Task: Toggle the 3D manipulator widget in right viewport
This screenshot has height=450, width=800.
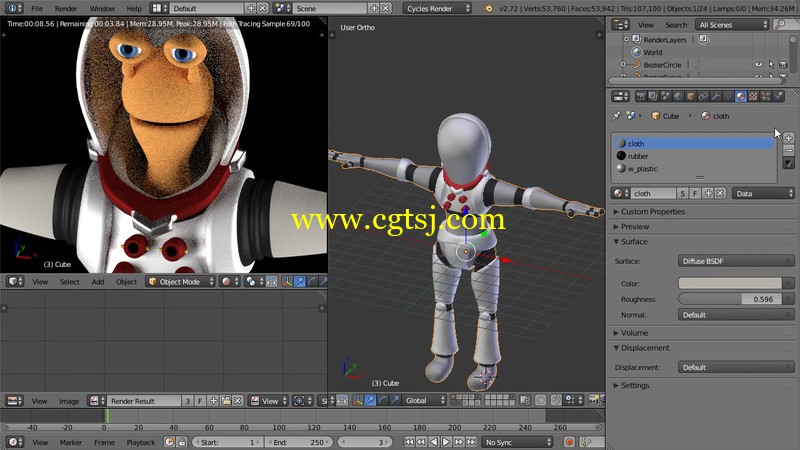Action: [358, 401]
